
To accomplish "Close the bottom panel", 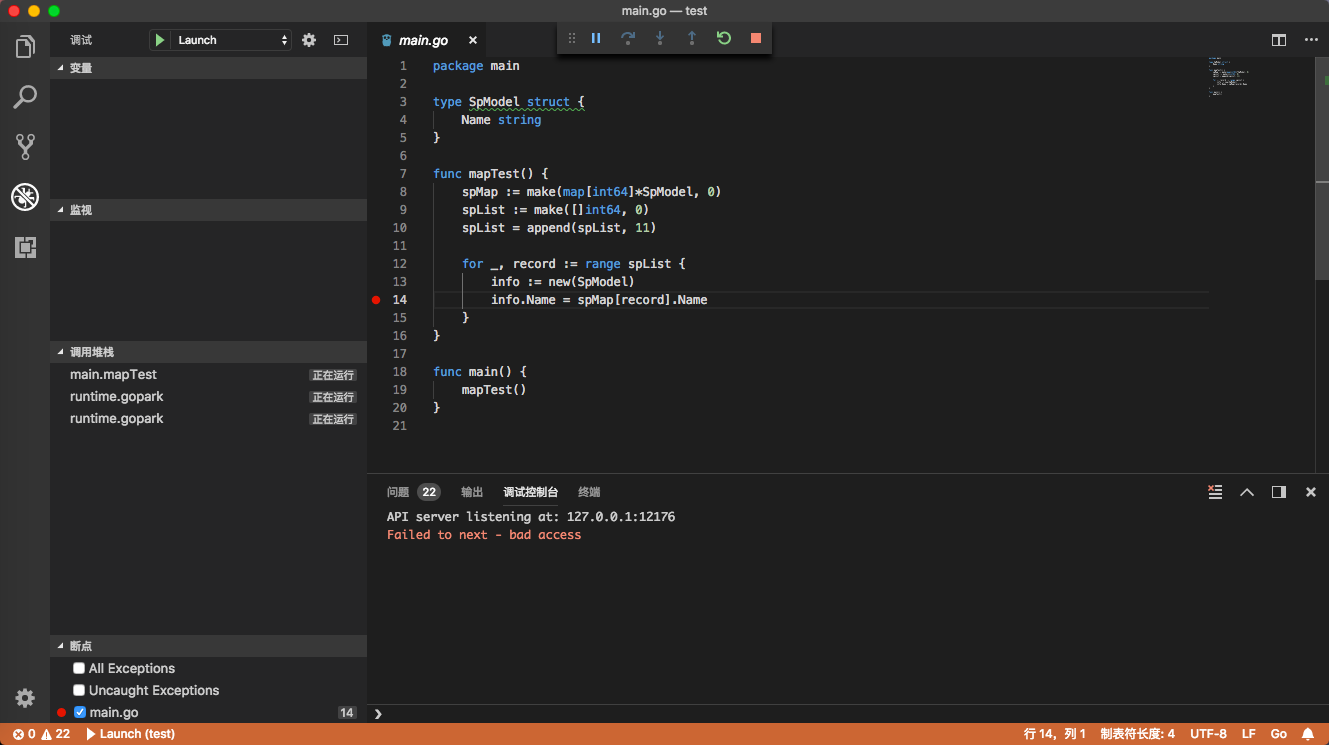I will point(1311,492).
